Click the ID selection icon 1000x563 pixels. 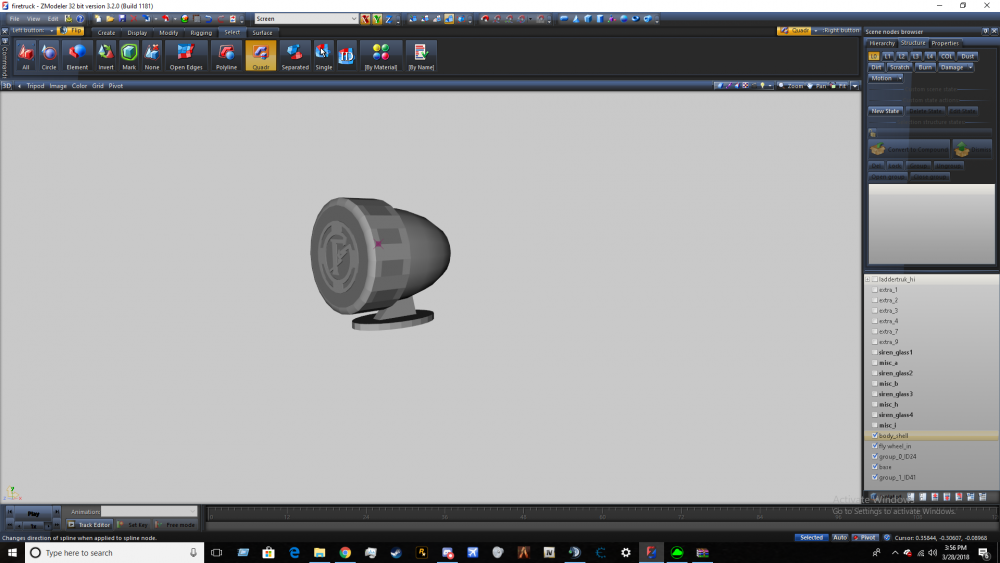(346, 56)
